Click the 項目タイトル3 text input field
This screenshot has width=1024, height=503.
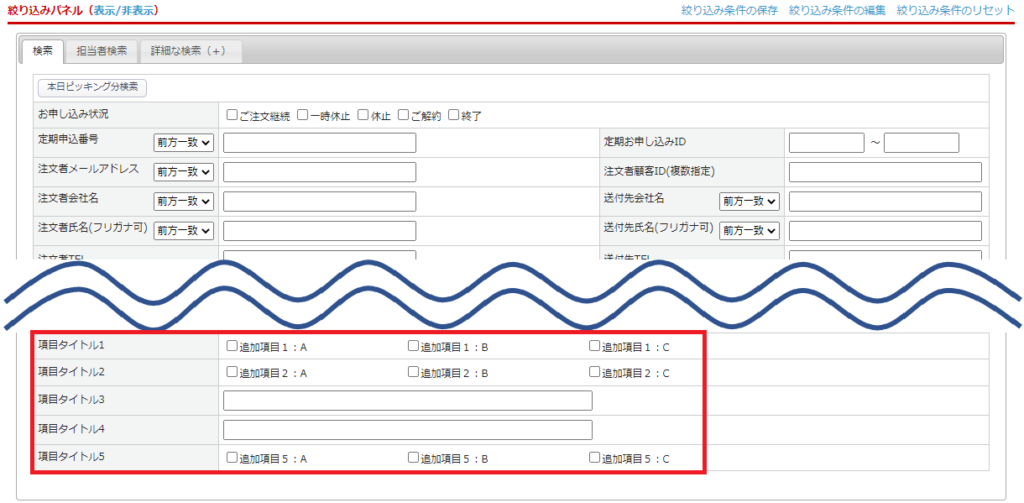[407, 401]
